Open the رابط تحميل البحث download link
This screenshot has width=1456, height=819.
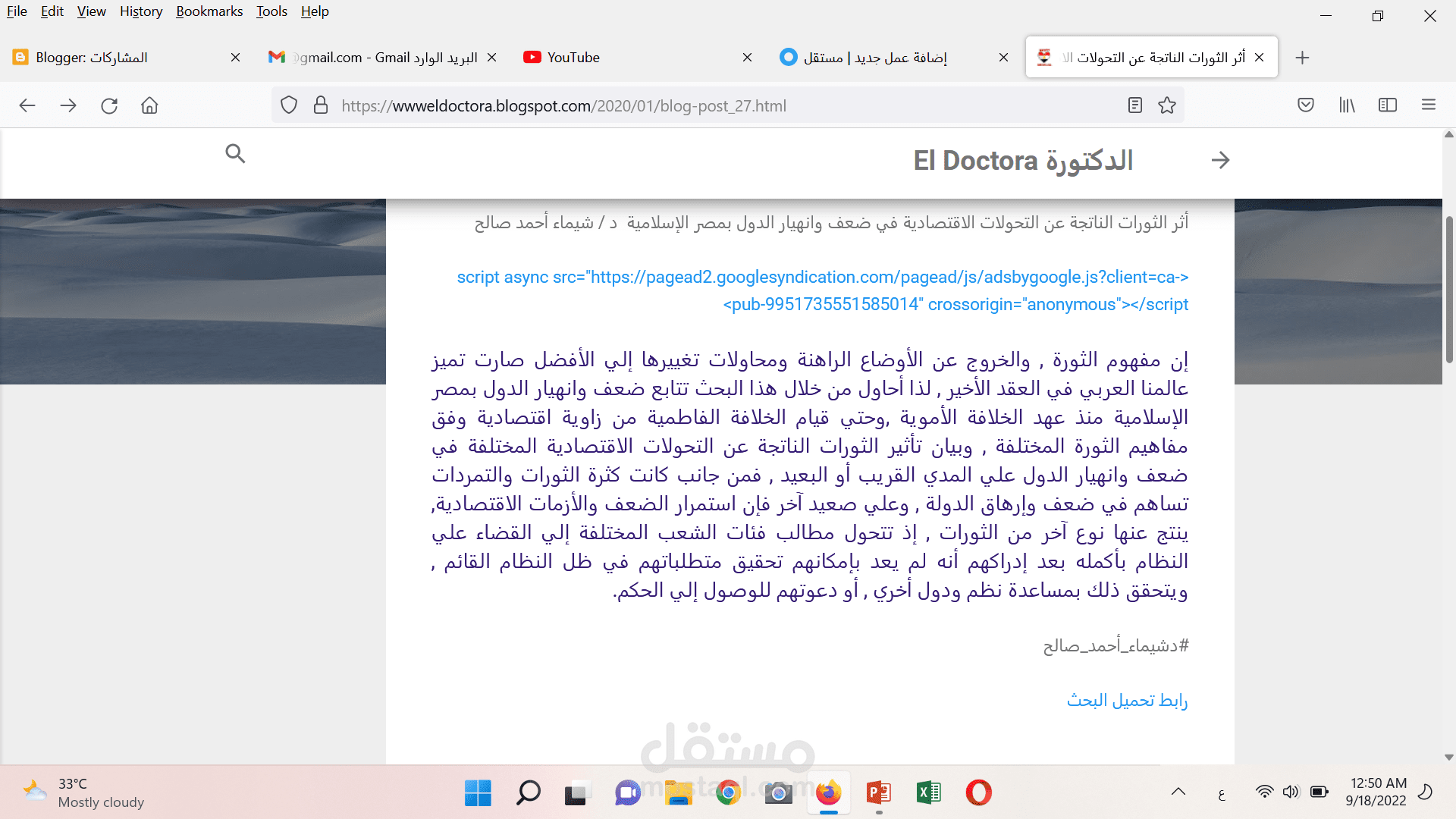tap(1127, 701)
